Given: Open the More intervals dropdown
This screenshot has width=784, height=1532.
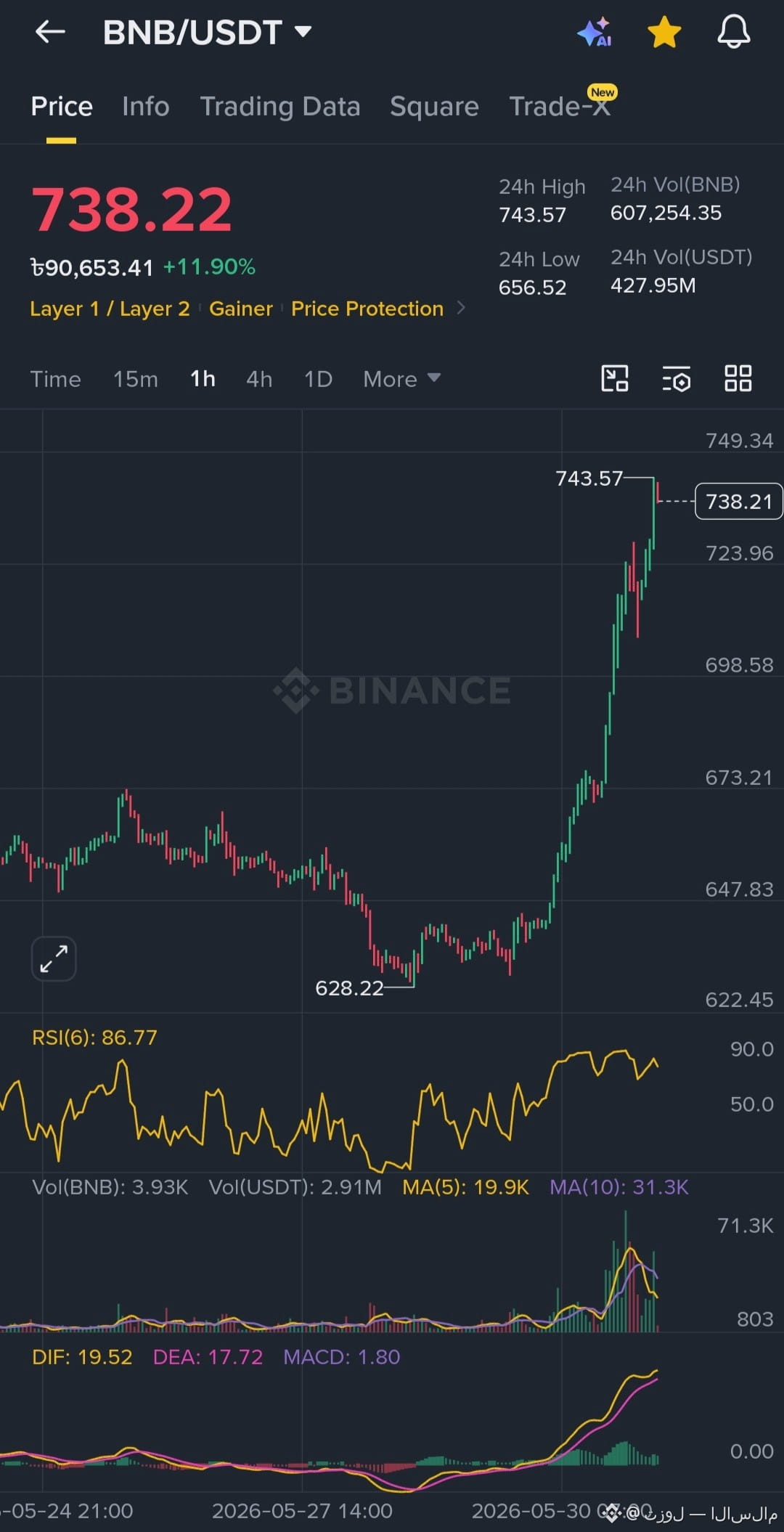Looking at the screenshot, I should 402,379.
